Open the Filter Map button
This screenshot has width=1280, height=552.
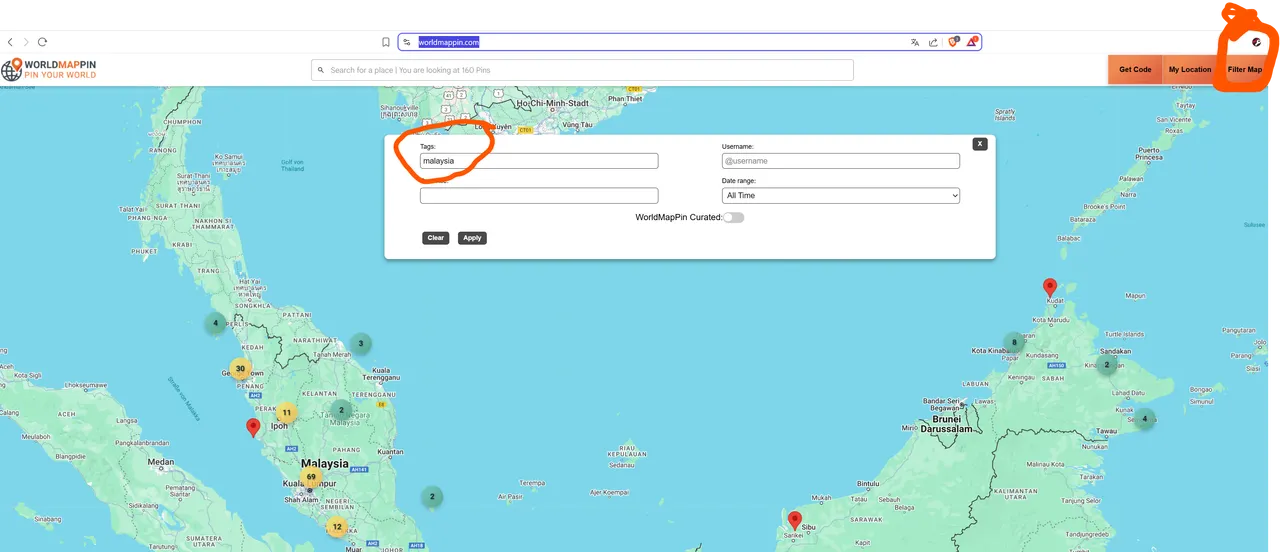1245,70
